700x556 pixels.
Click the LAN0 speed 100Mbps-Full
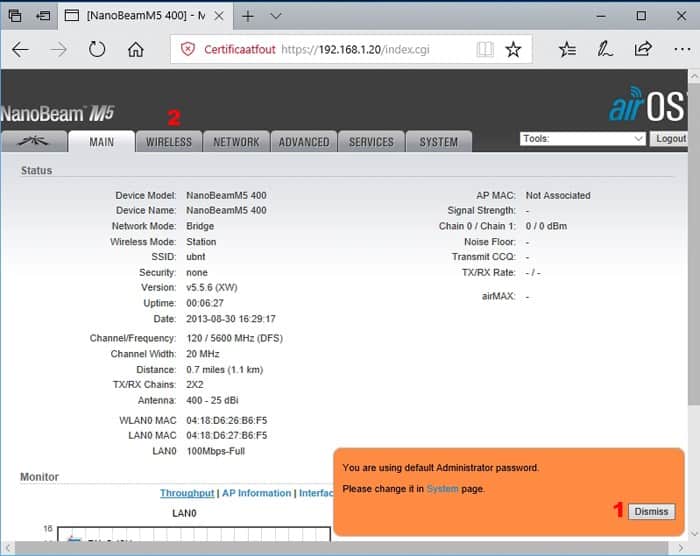coord(216,451)
